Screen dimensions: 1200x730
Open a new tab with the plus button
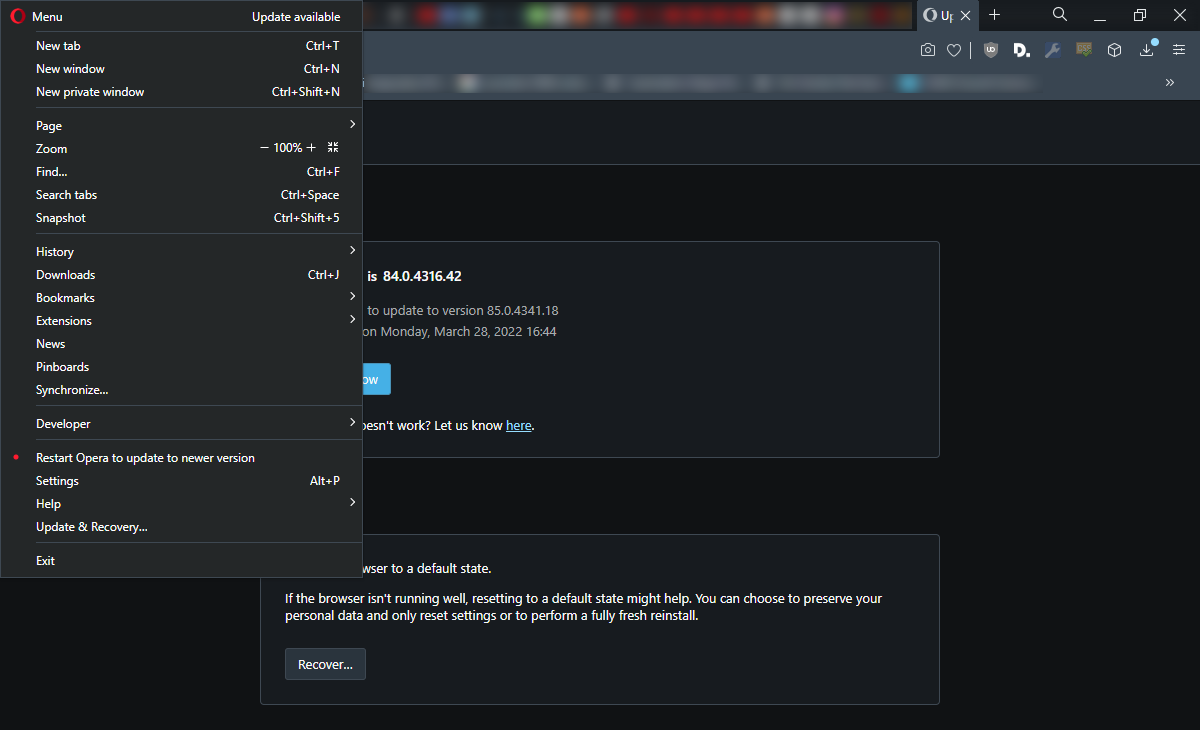coord(994,15)
